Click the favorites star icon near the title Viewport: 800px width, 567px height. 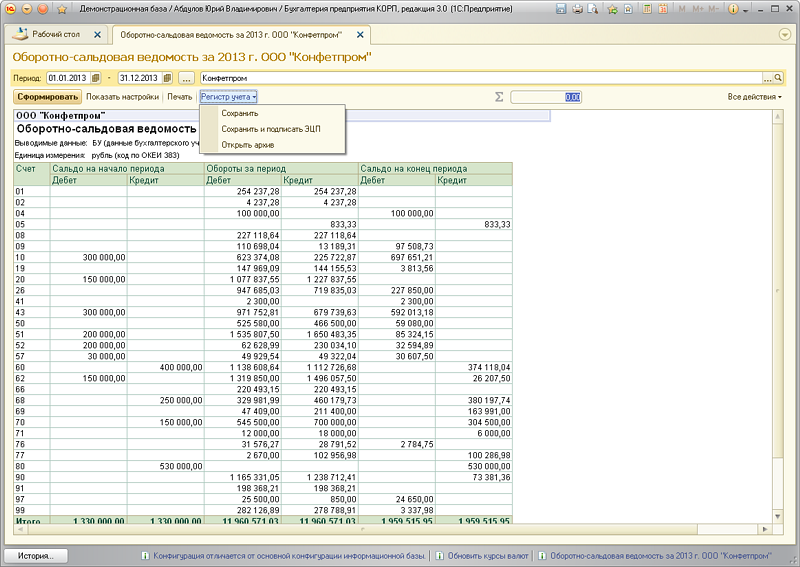(63, 8)
